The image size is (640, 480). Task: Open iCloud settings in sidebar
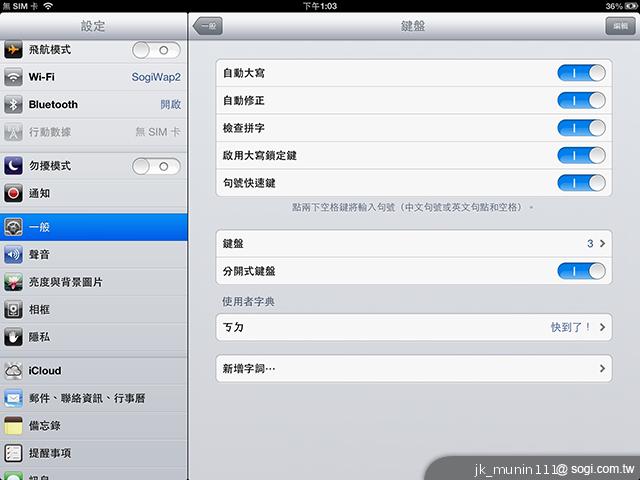tap(93, 371)
